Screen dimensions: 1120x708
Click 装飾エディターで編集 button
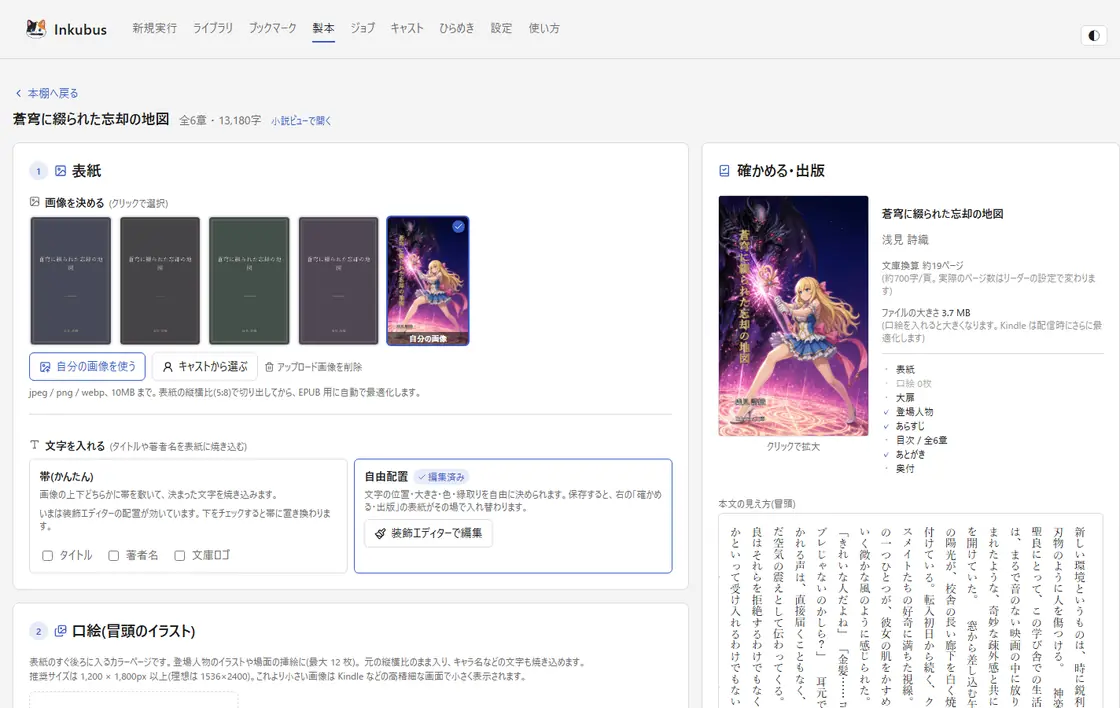coord(429,533)
